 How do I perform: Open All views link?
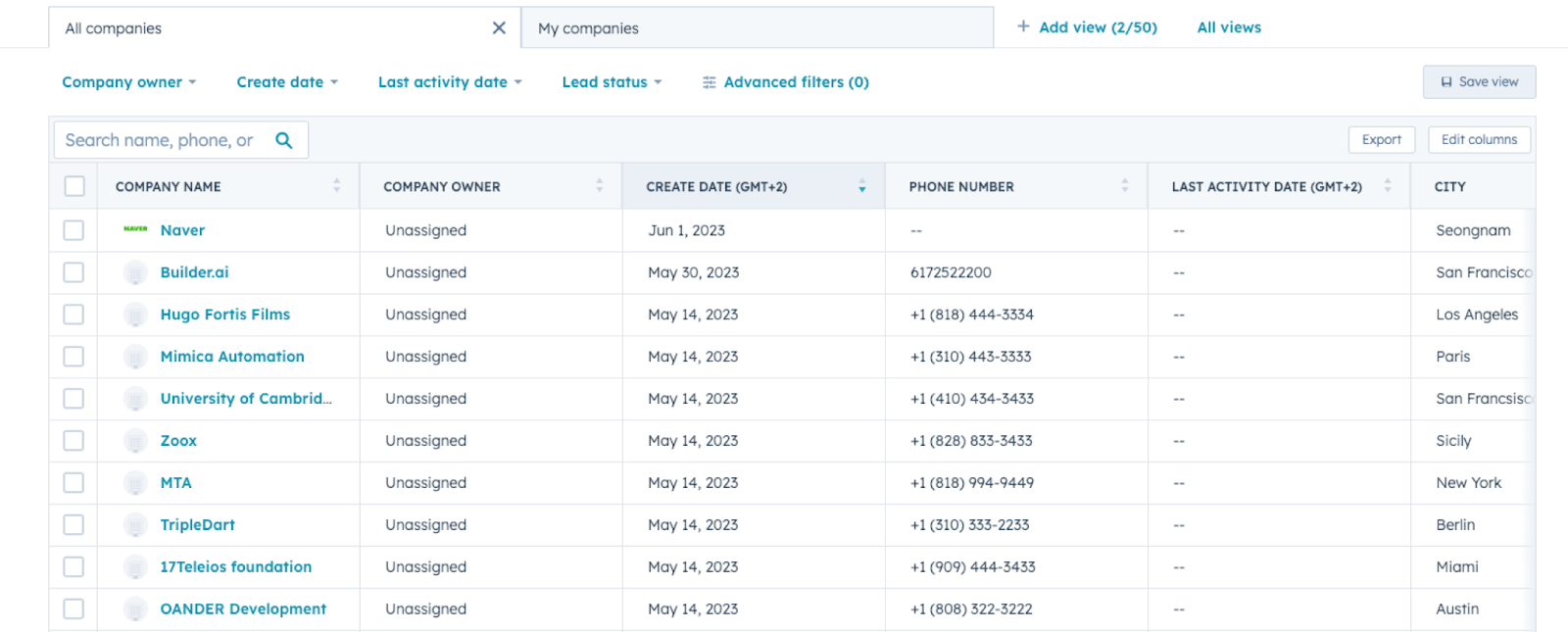1229,27
